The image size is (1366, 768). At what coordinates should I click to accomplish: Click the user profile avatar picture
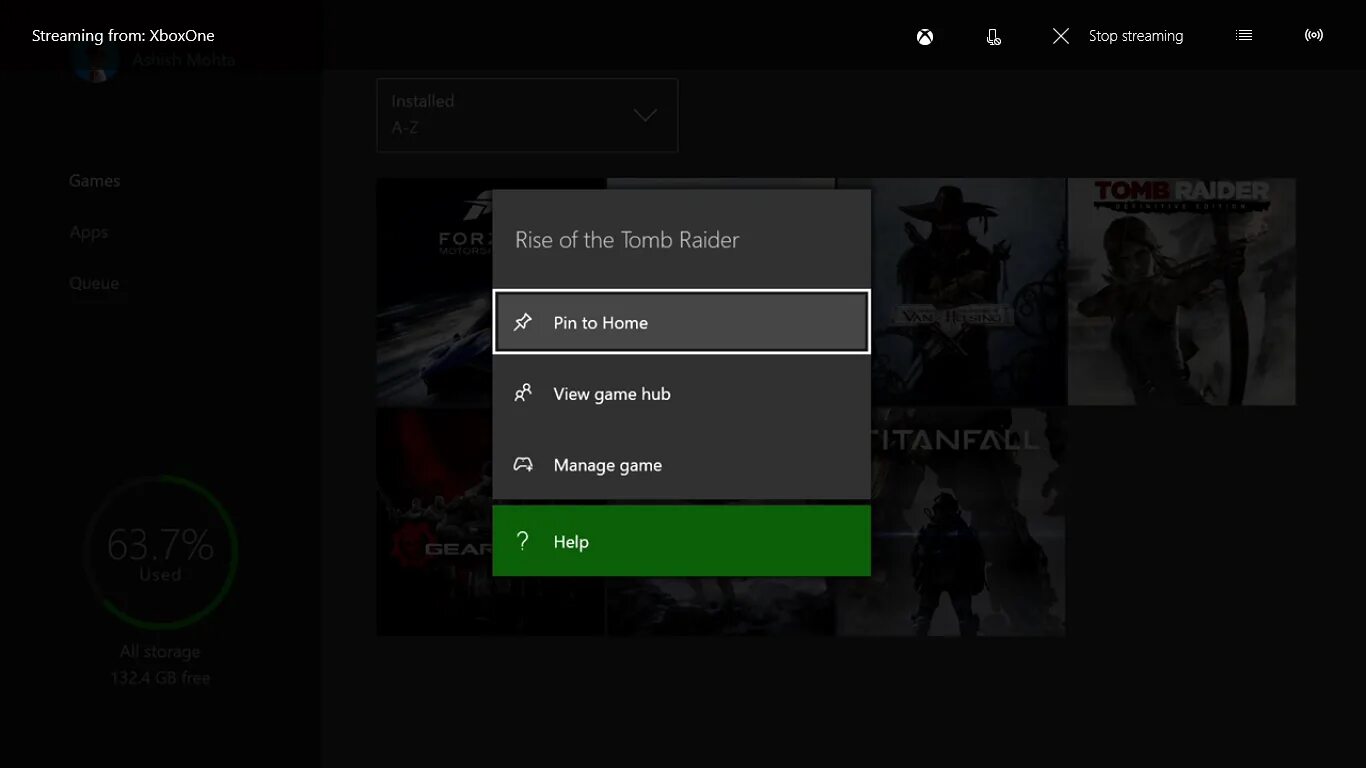click(x=96, y=60)
